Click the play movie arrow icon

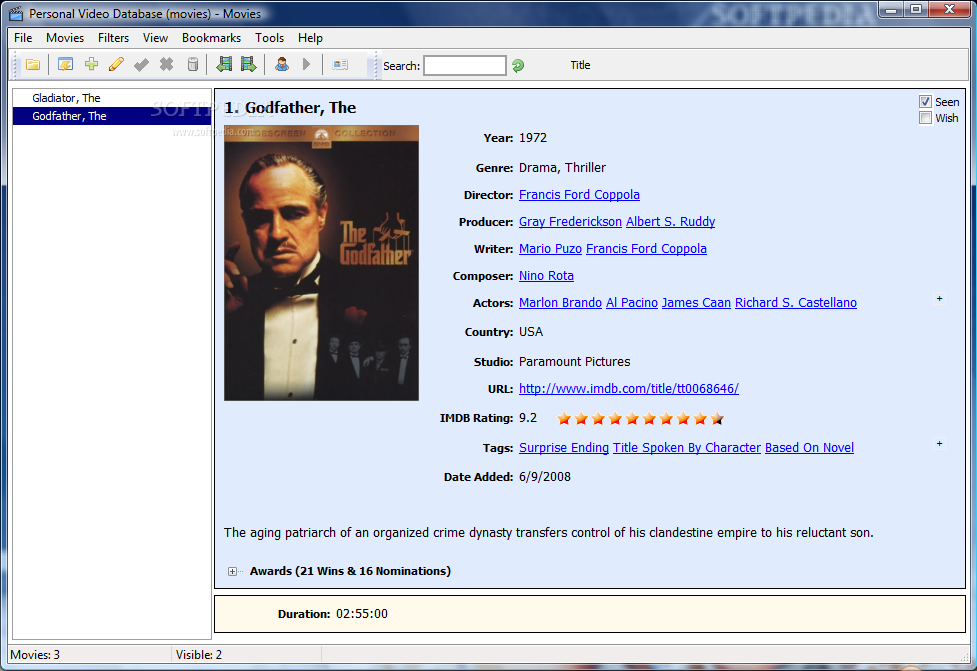click(307, 64)
